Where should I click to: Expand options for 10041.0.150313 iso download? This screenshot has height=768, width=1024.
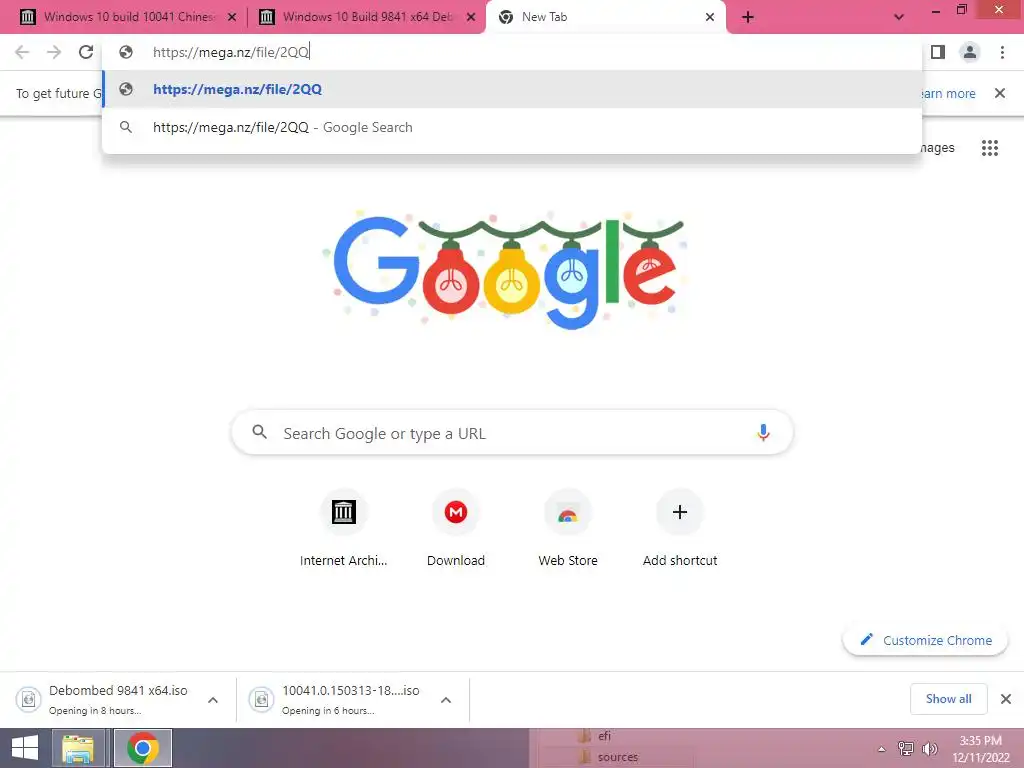coord(446,699)
